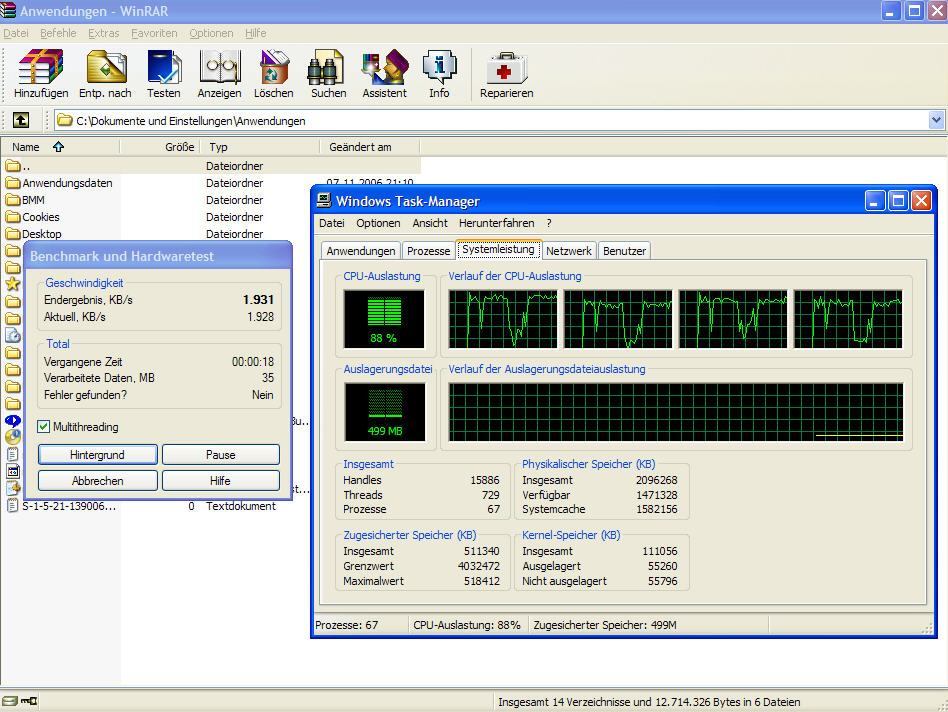Sort by Geändert am column header

pyautogui.click(x=369, y=147)
